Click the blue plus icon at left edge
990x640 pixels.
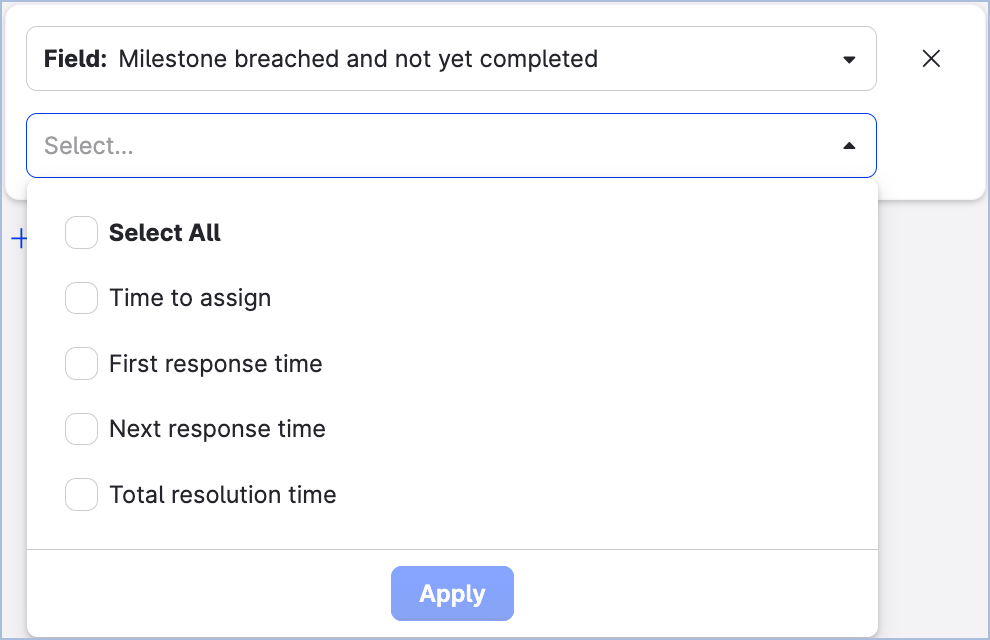pyautogui.click(x=17, y=239)
